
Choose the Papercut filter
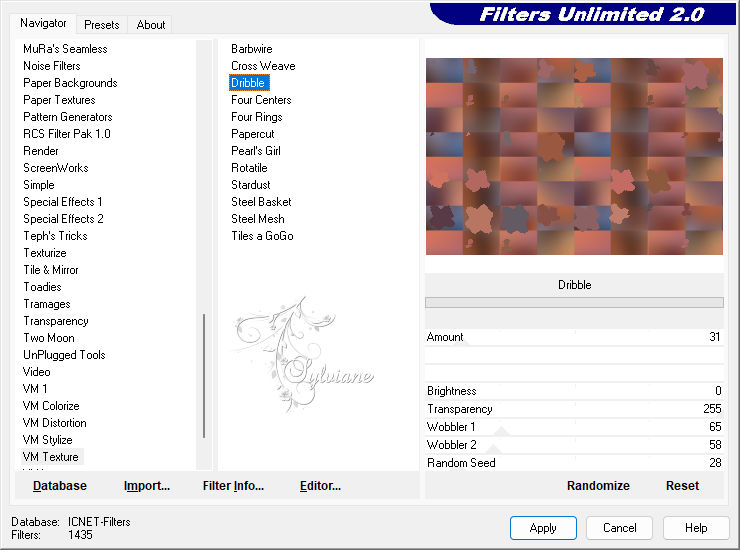point(252,134)
